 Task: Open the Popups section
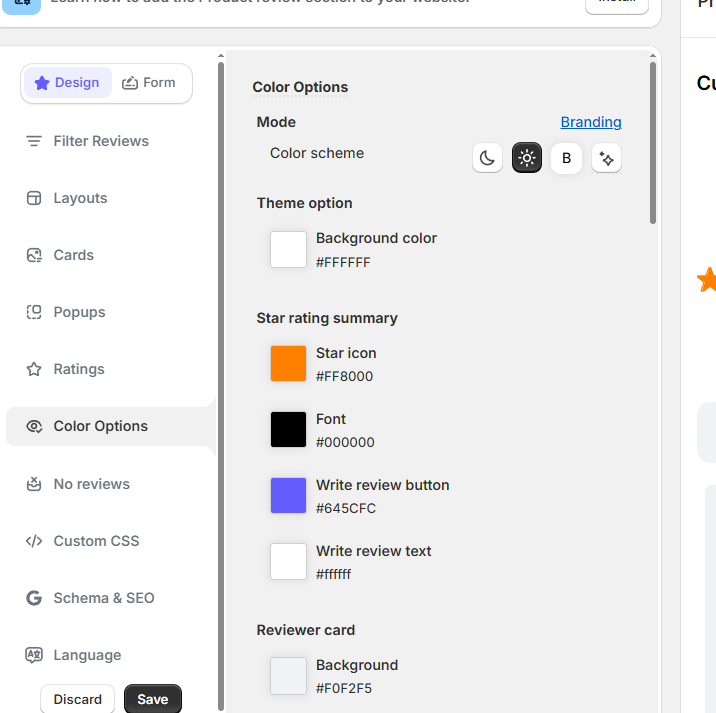(79, 312)
